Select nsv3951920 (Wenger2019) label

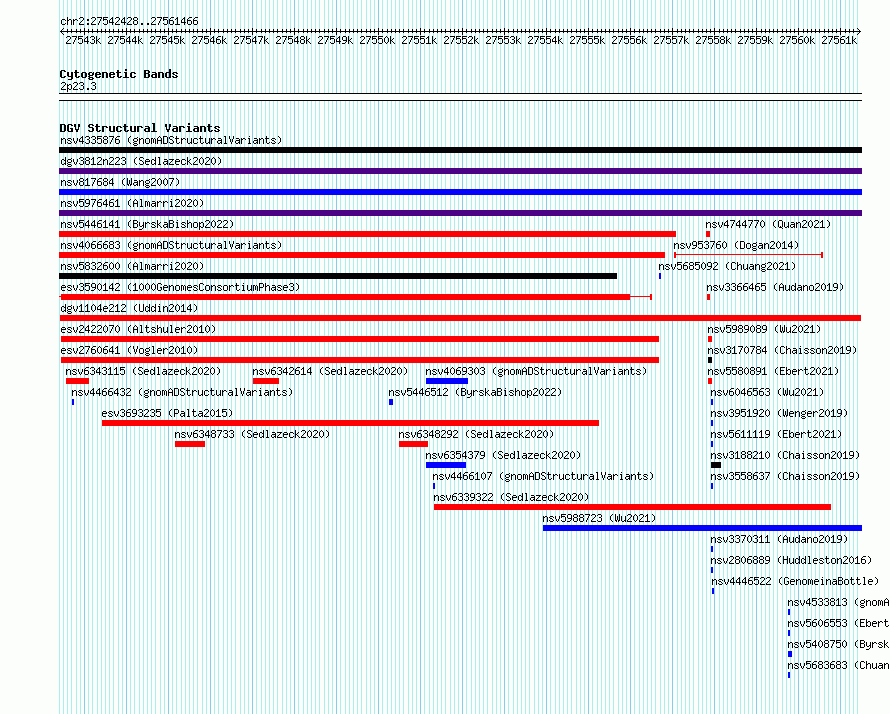(779, 413)
